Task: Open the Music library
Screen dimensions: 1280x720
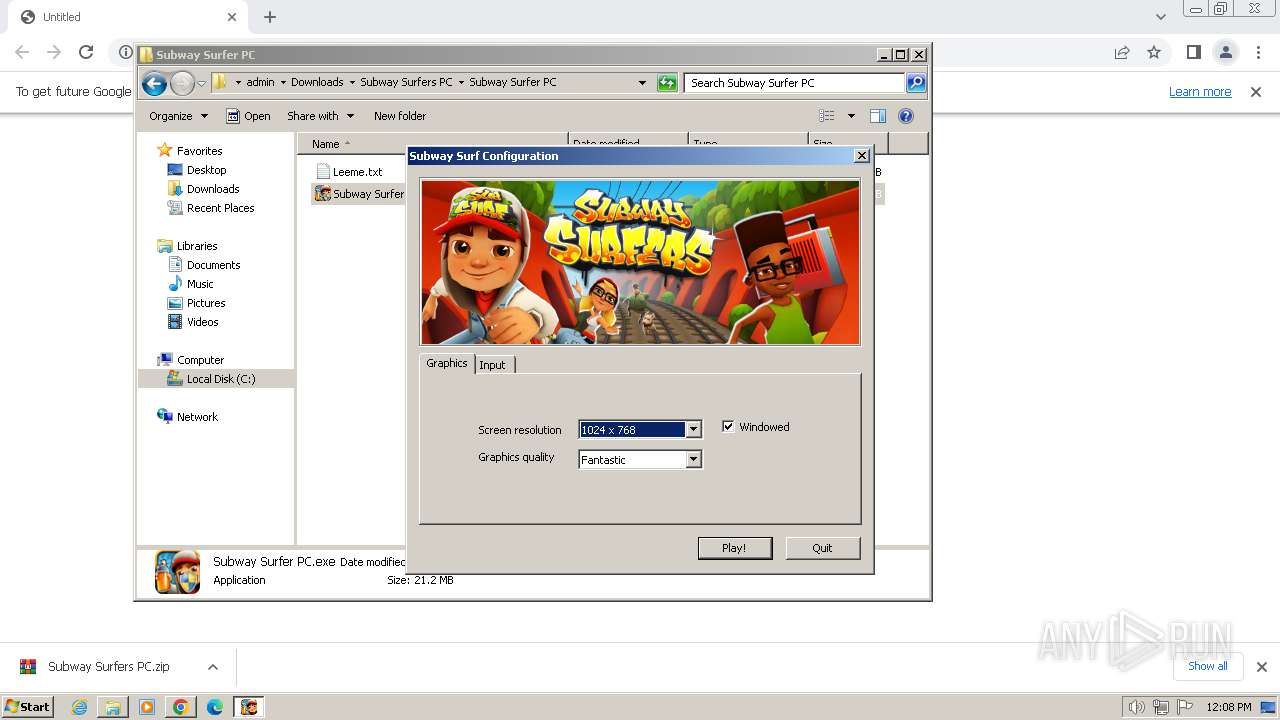Action: [200, 284]
